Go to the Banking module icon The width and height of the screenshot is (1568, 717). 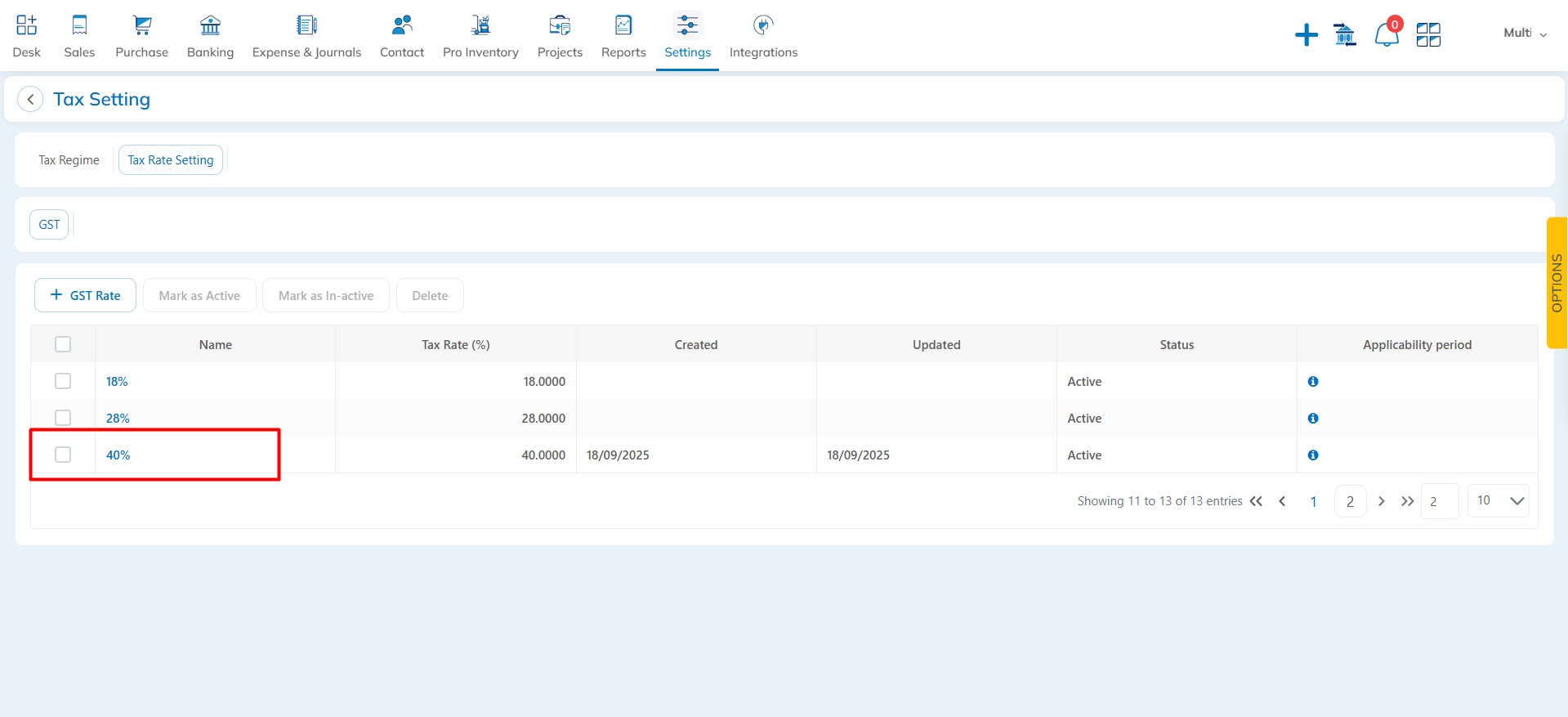(x=210, y=26)
